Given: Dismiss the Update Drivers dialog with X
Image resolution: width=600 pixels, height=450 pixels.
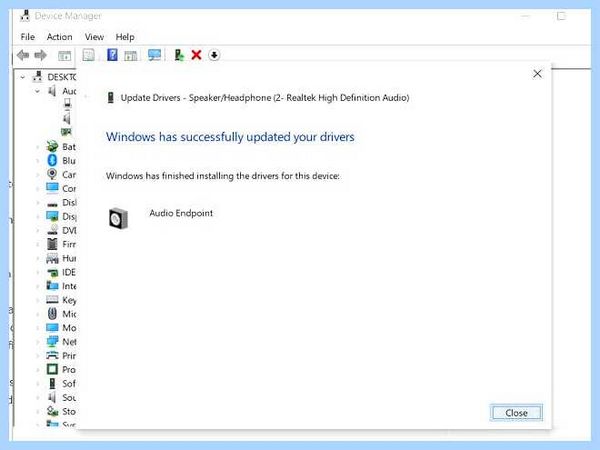Looking at the screenshot, I should coord(537,73).
